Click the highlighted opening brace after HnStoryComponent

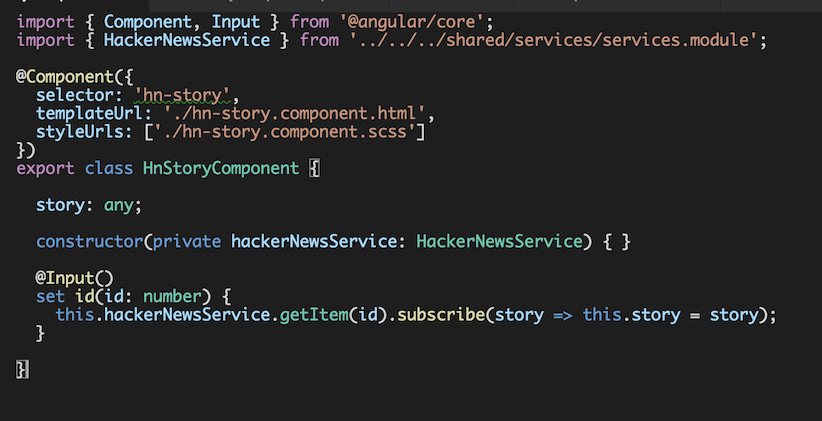click(x=314, y=169)
